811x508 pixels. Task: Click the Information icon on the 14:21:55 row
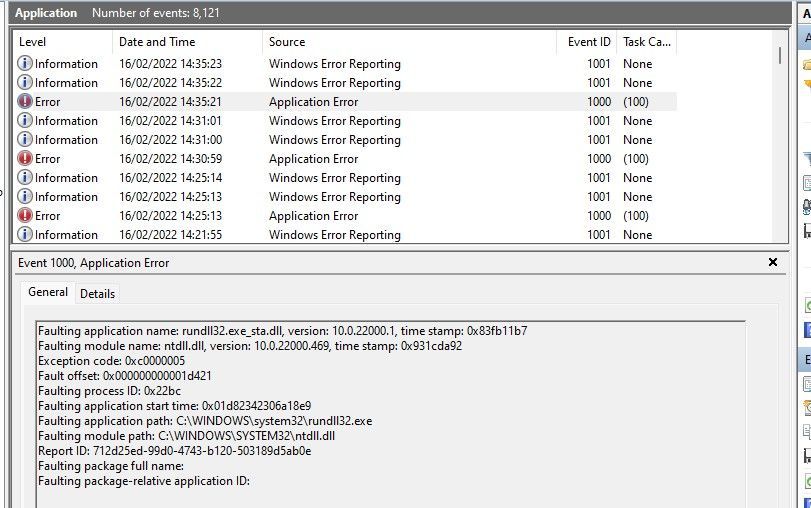click(25, 235)
